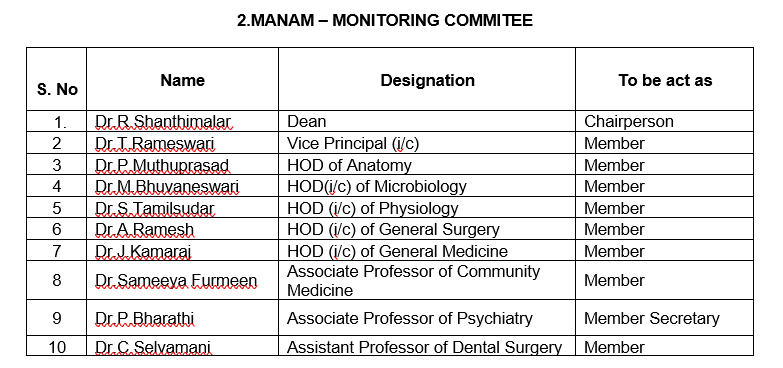
Task: Click the name Dr.C.Selvamani
Action: pos(153,347)
